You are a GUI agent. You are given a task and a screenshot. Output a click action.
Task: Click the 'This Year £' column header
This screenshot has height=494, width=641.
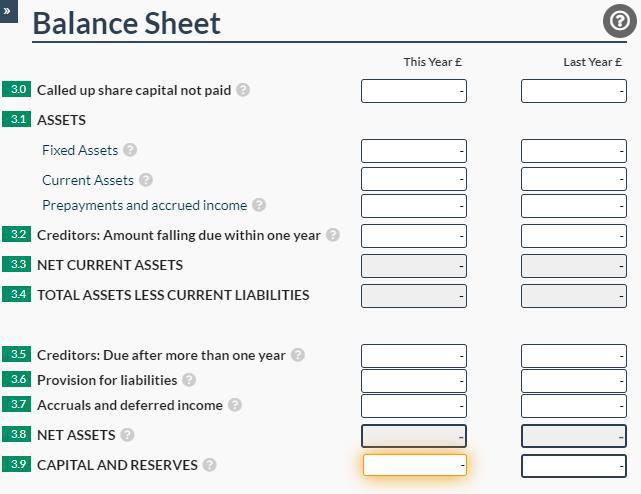tap(433, 62)
